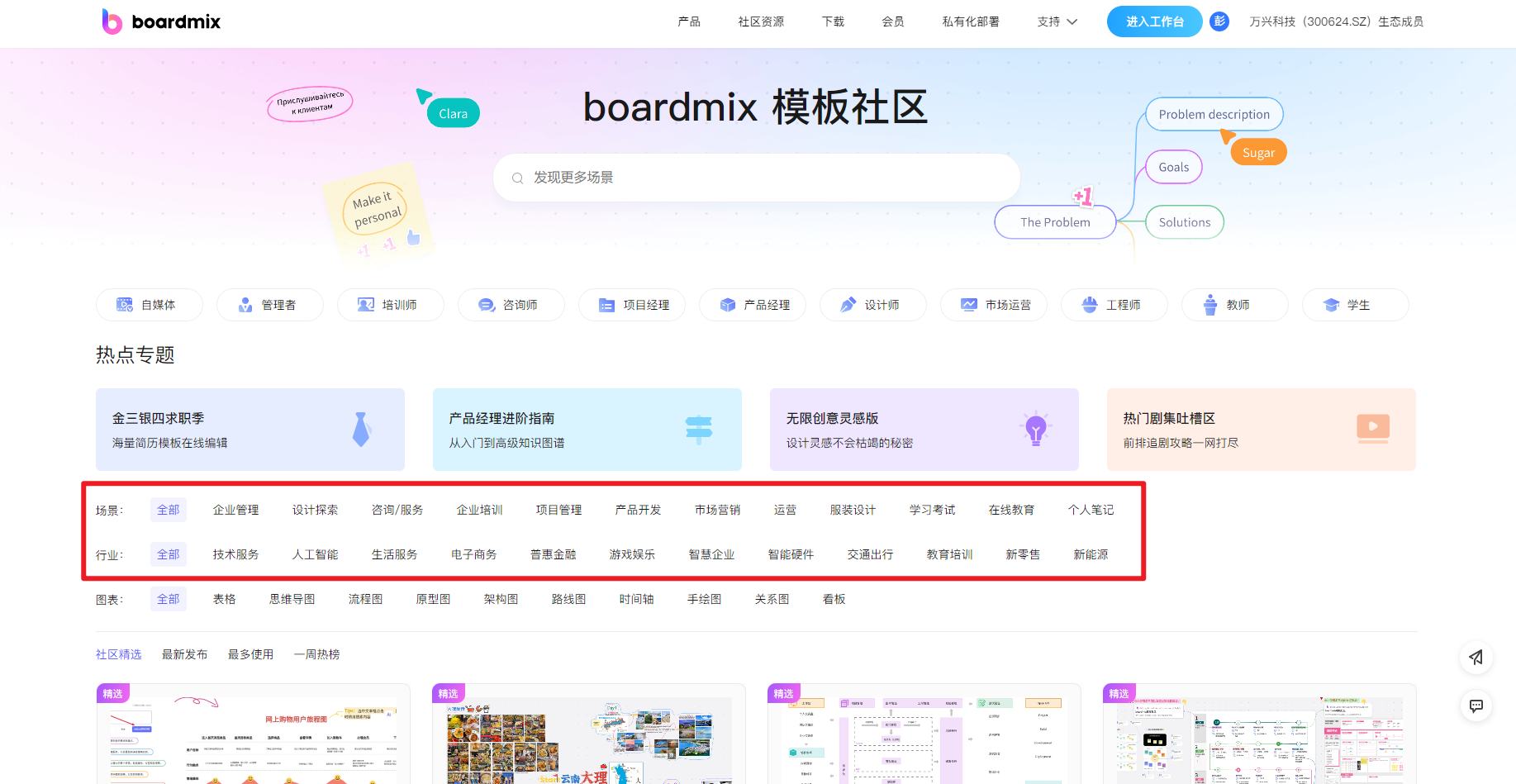
Task: Switch to the 最新发布 tab
Action: click(184, 653)
